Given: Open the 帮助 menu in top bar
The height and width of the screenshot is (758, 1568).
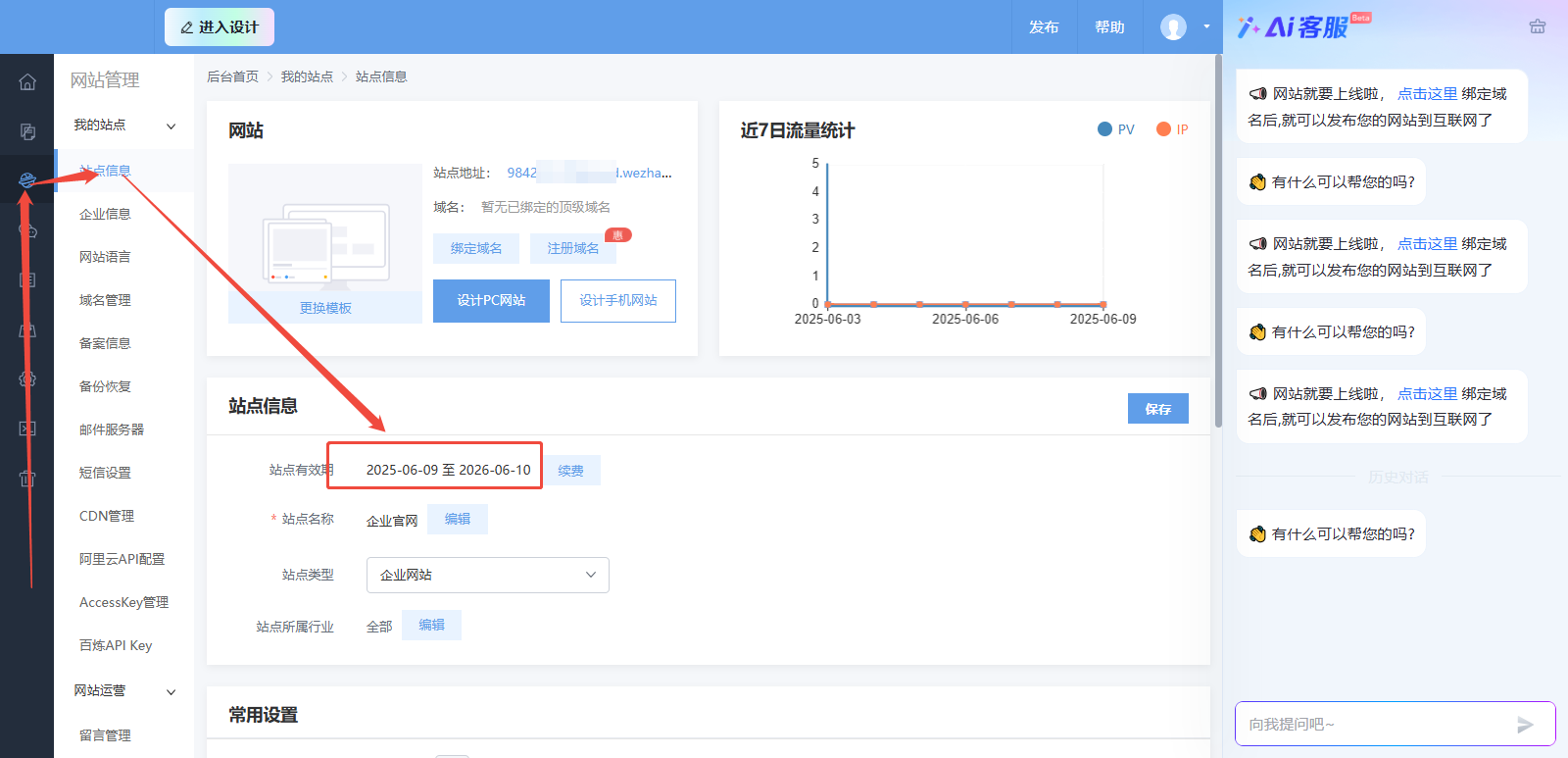Looking at the screenshot, I should coord(1109,27).
